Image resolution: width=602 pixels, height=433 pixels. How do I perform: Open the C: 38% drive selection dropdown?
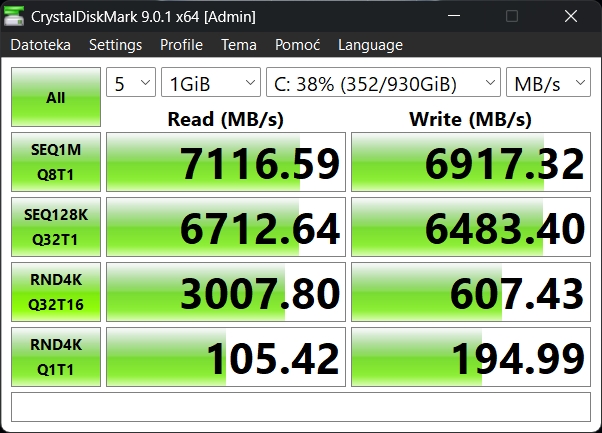(384, 82)
